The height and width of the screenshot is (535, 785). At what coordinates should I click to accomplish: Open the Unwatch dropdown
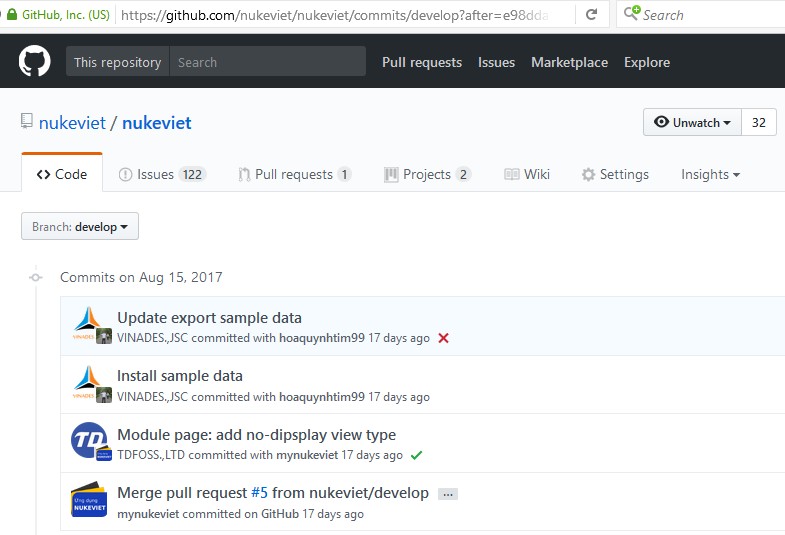click(692, 122)
